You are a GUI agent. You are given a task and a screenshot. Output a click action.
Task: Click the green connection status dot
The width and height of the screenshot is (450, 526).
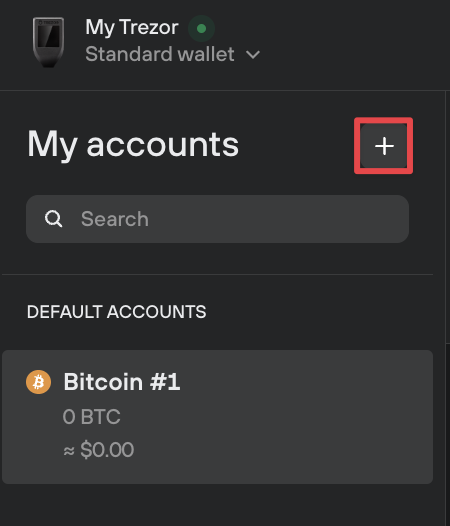(201, 29)
